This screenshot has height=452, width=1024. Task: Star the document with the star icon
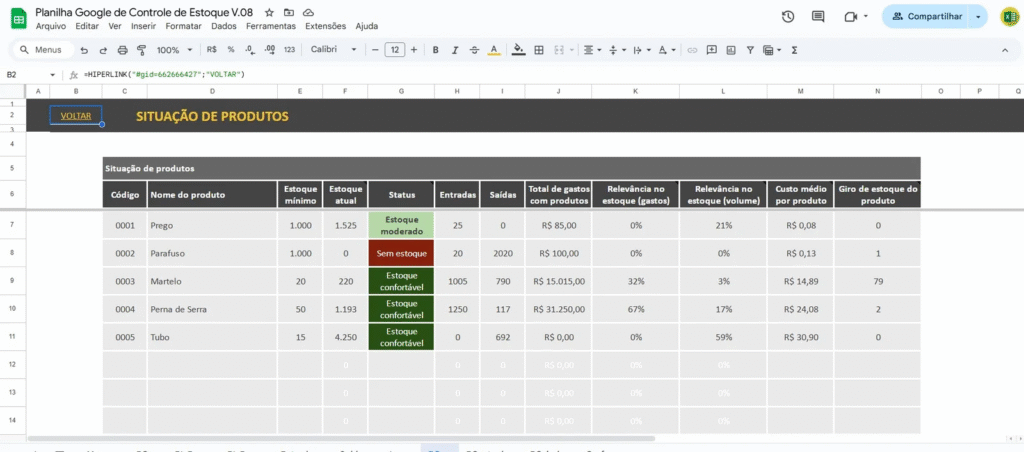pyautogui.click(x=269, y=10)
